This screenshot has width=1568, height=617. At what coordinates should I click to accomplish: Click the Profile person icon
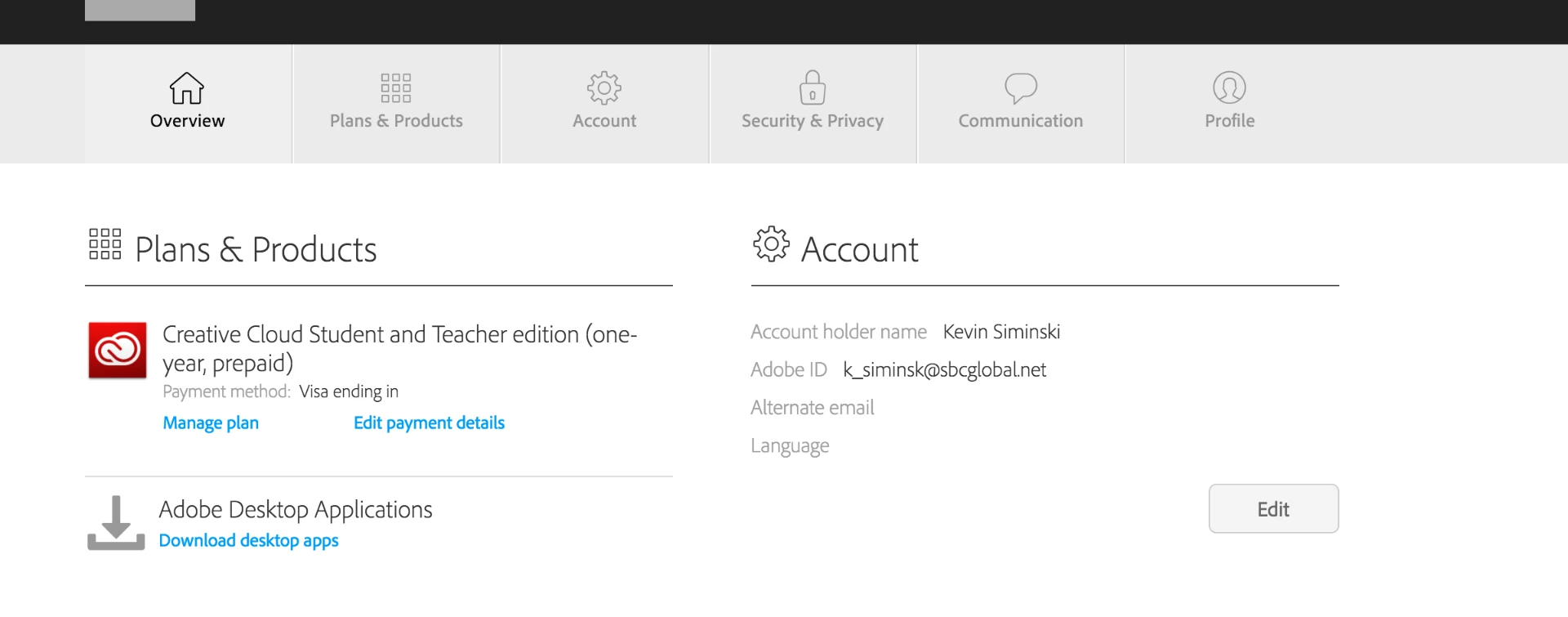pos(1229,87)
